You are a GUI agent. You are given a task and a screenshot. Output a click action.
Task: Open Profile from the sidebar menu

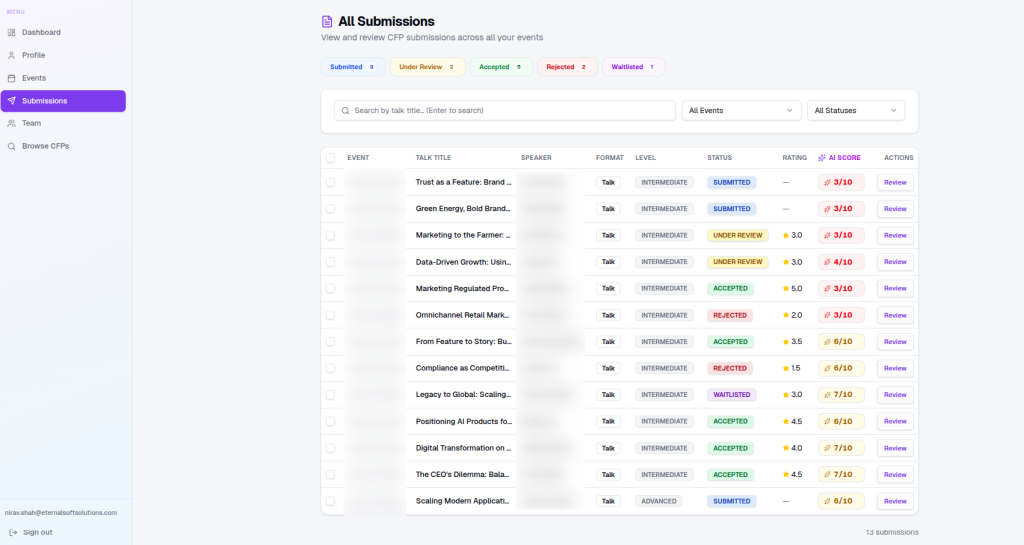click(x=63, y=55)
